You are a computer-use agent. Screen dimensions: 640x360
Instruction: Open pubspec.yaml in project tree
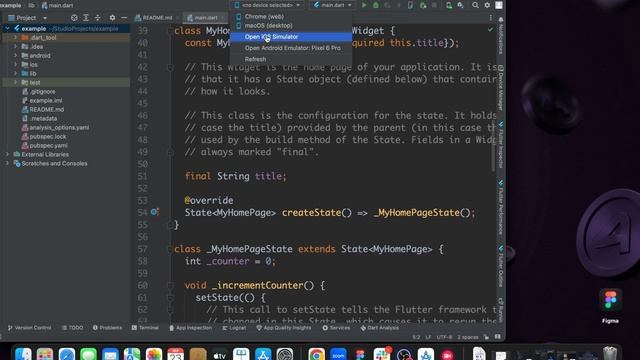pyautogui.click(x=48, y=145)
